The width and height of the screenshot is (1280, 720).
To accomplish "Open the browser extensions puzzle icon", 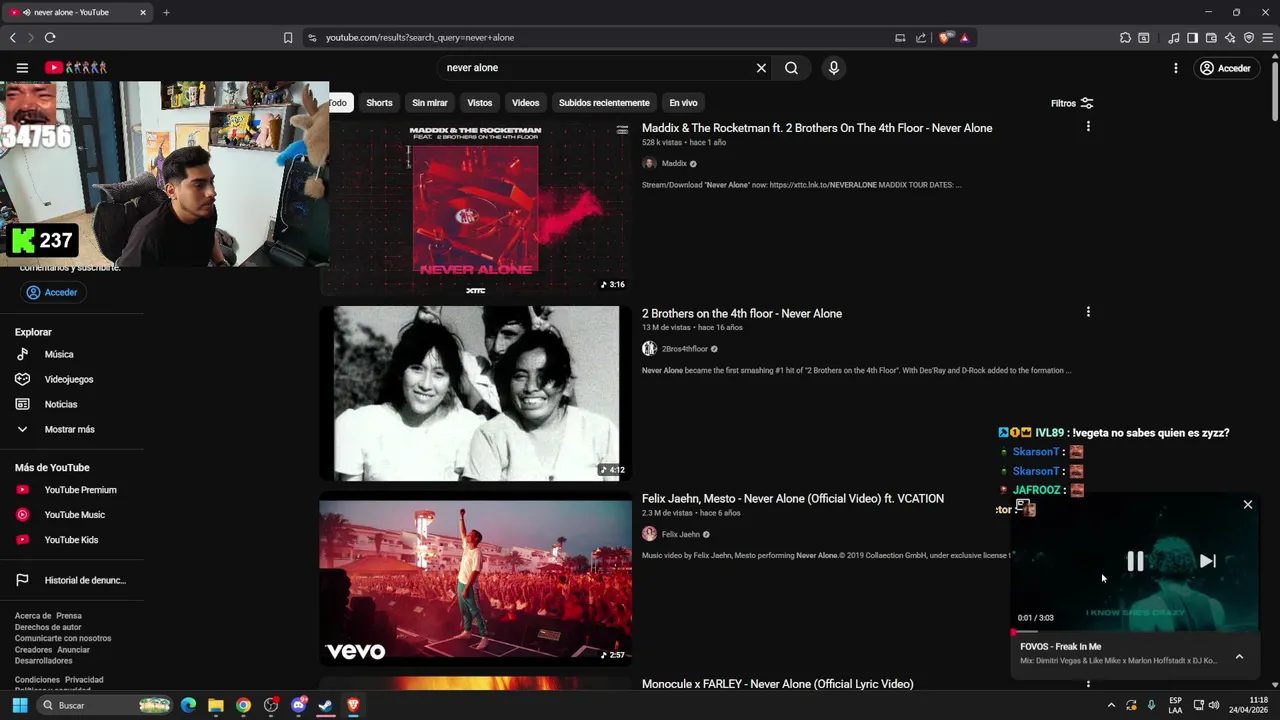I will (x=1125, y=38).
